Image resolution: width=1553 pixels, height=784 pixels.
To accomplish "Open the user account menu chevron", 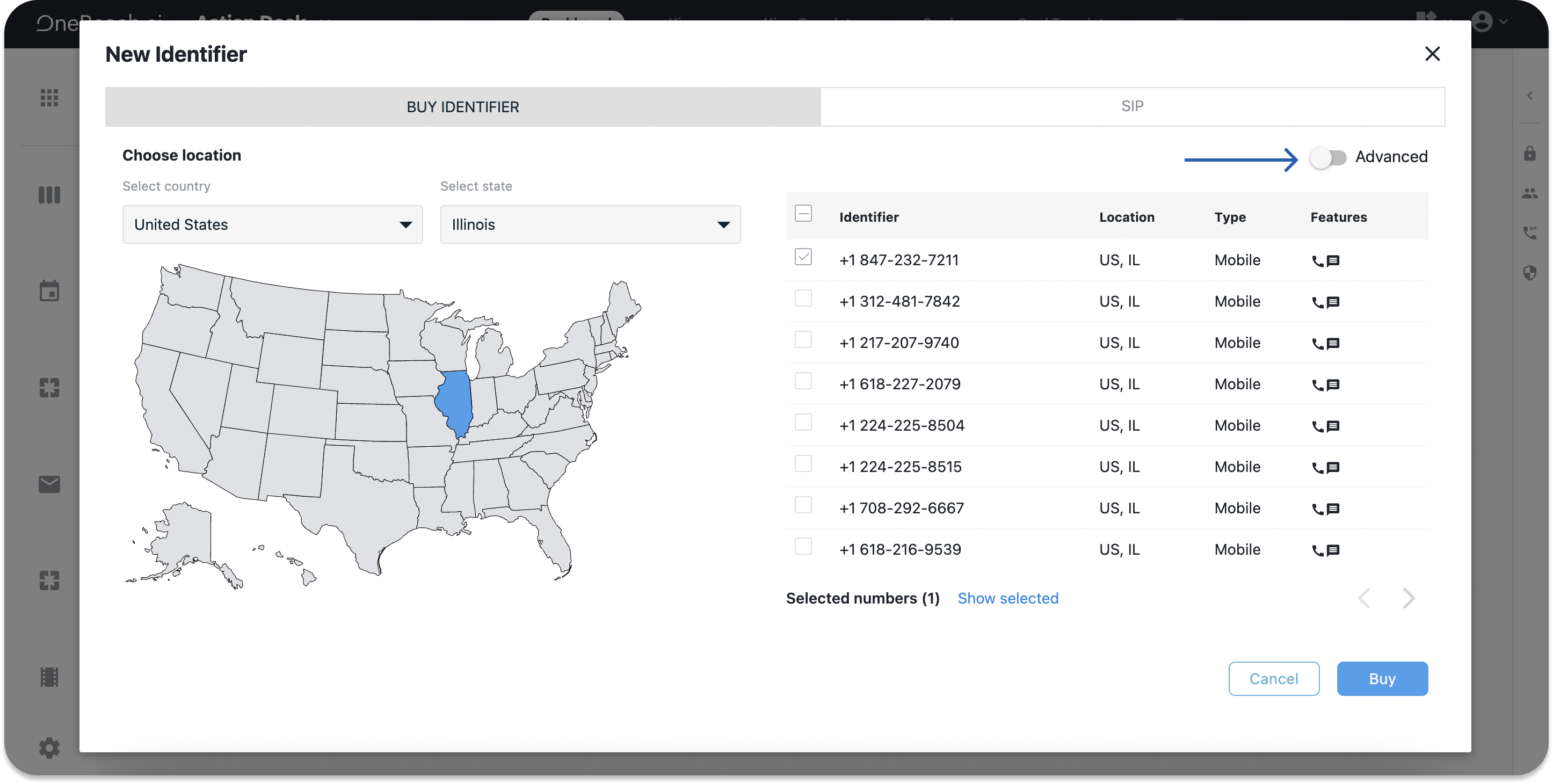I will tap(1504, 21).
